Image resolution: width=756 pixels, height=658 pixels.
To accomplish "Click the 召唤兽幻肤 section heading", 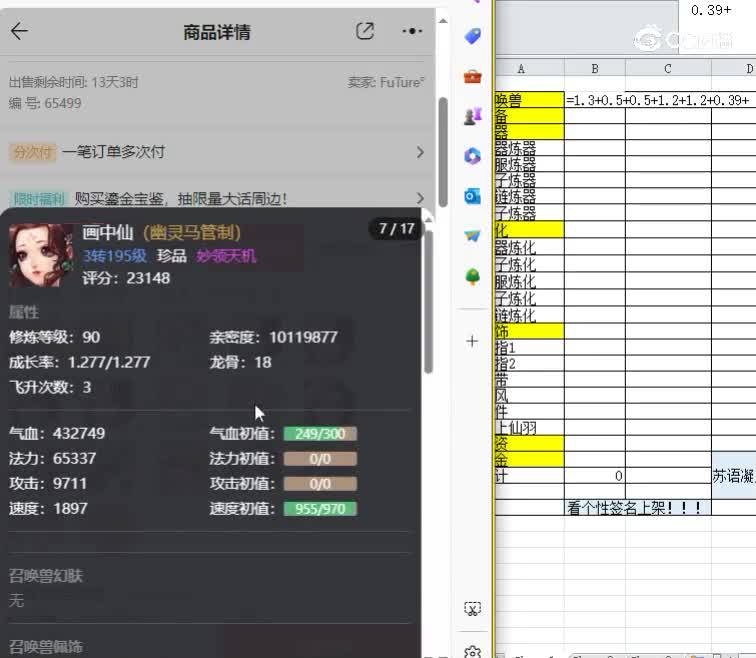I will 46,576.
